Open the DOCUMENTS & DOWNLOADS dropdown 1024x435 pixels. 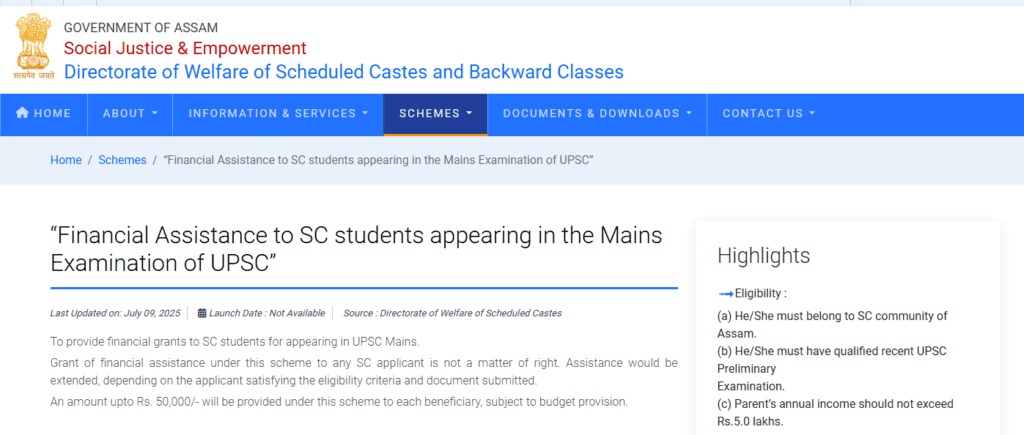(x=597, y=114)
